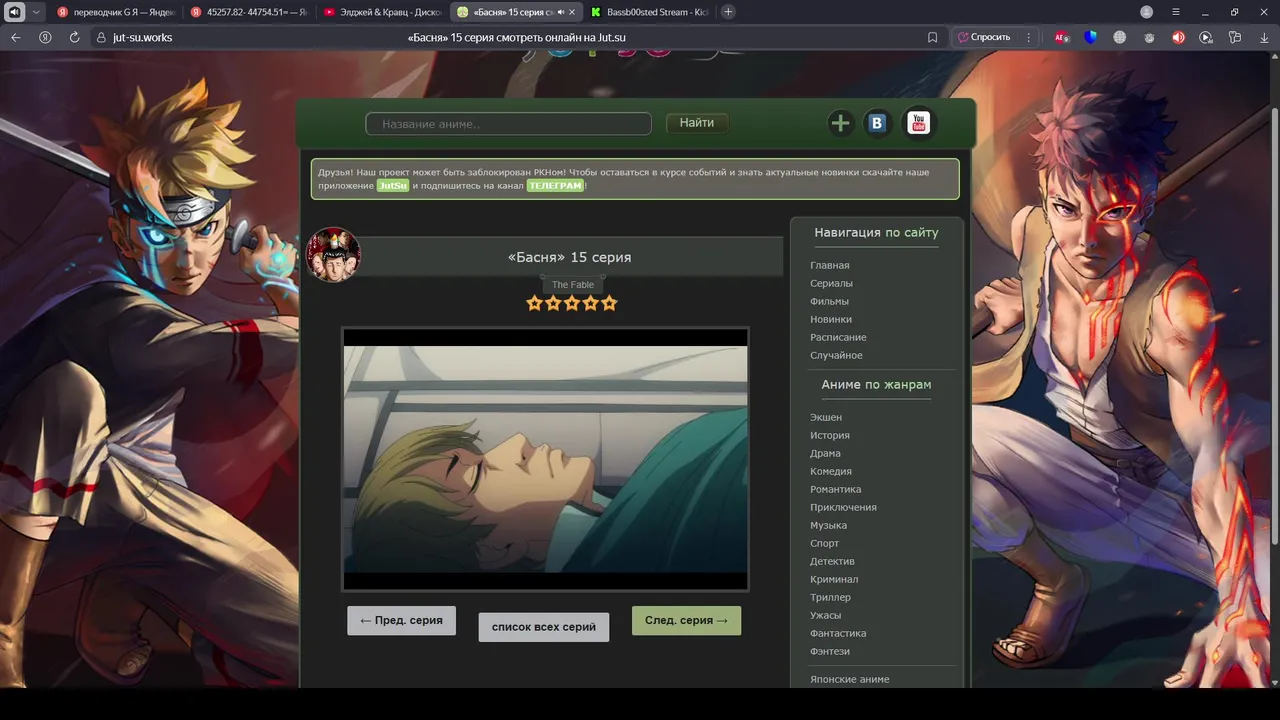Open the red AB adblock extension
This screenshot has width=1280, height=720.
(x=1062, y=37)
